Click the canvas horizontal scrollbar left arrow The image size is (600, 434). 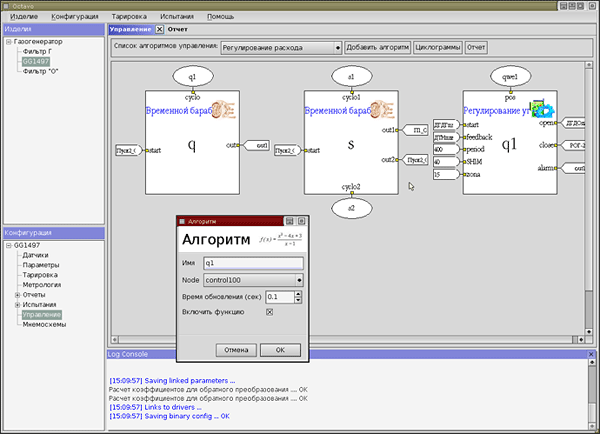[114, 339]
